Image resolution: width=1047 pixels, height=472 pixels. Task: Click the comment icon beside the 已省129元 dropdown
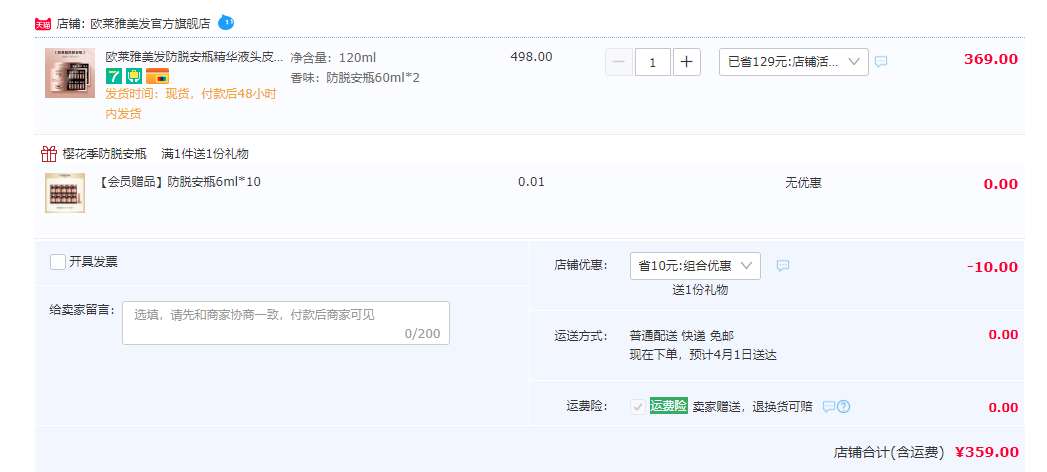881,62
